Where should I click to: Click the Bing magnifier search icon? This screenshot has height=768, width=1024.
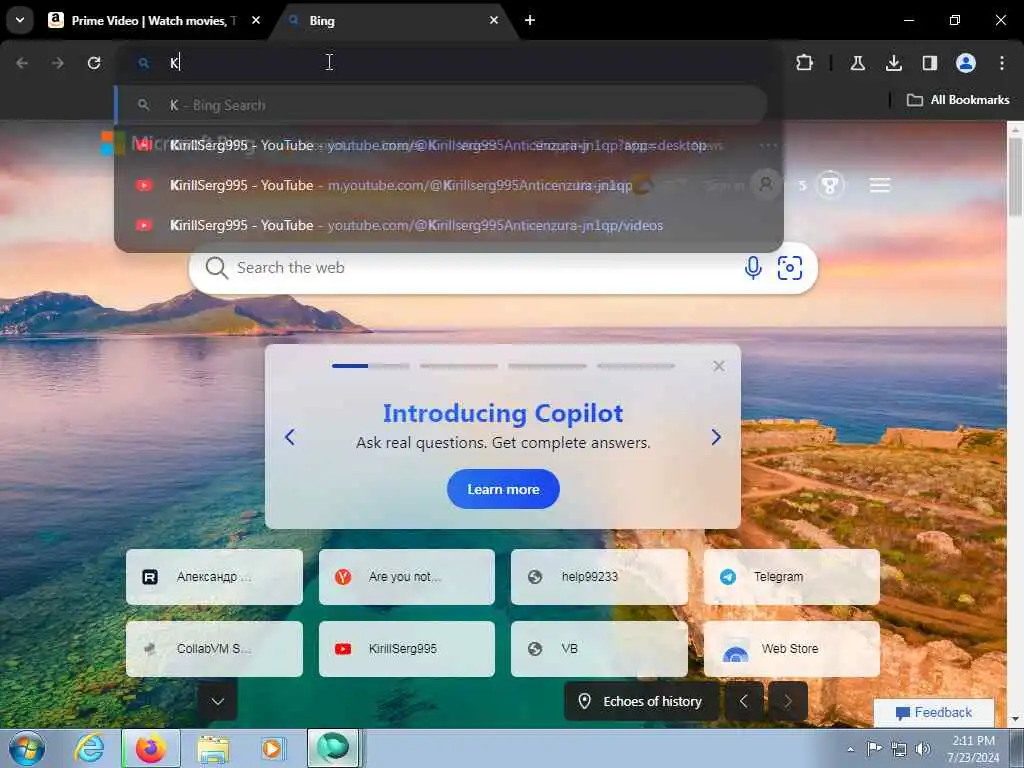(216, 268)
